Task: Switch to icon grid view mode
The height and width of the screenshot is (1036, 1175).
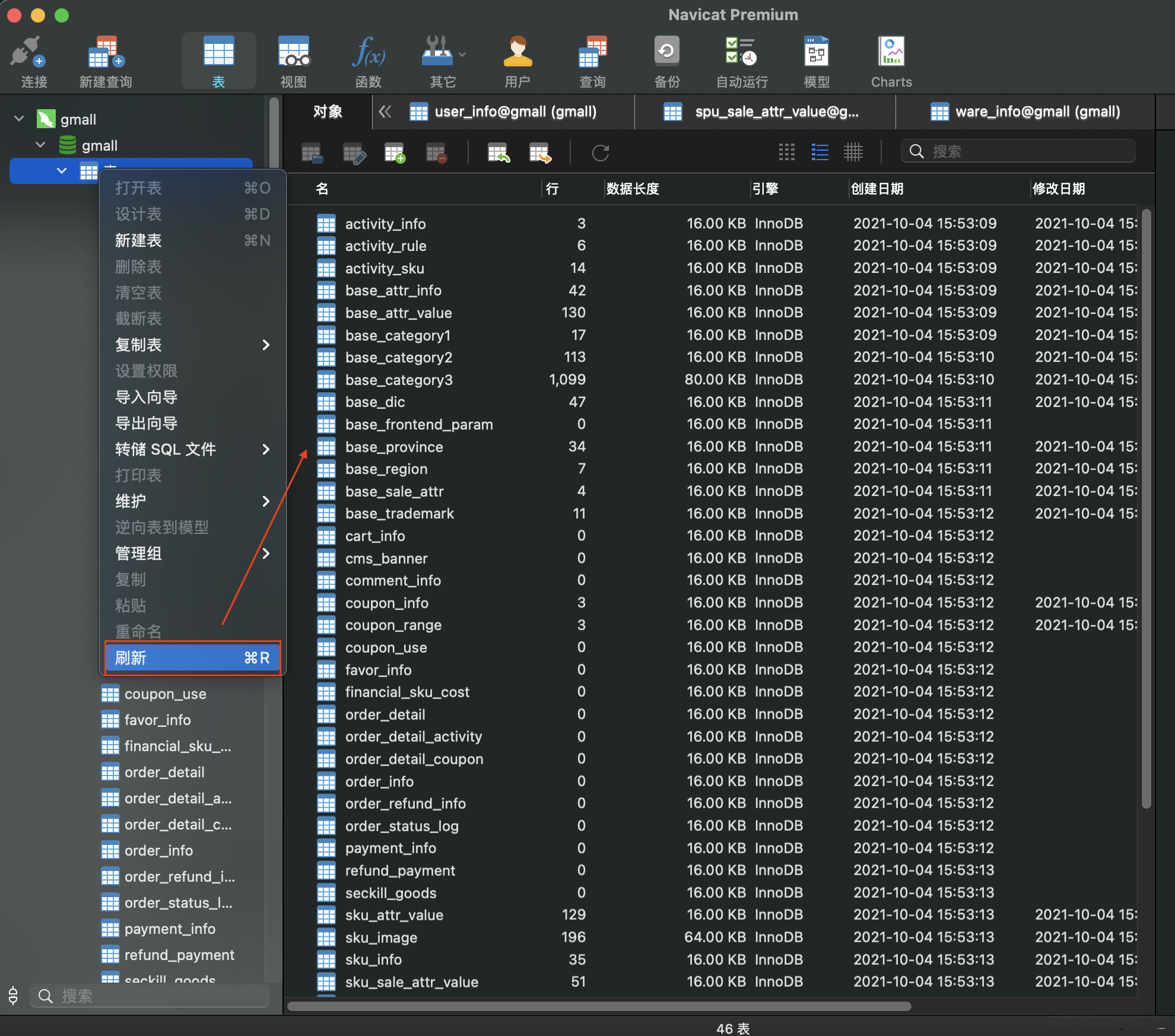Action: coord(786,152)
